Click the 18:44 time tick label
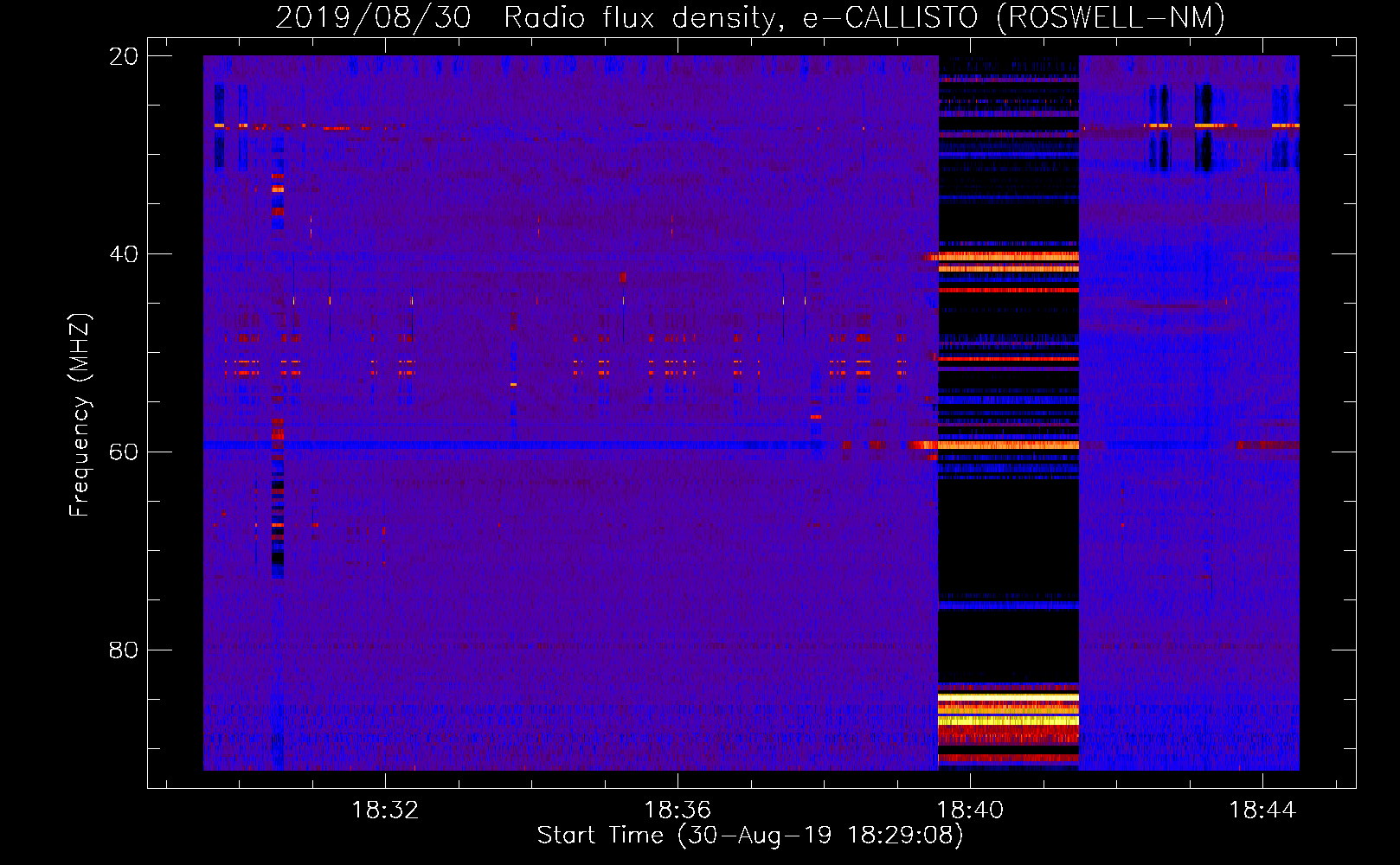Screen dimensions: 1400x865 [1262, 811]
